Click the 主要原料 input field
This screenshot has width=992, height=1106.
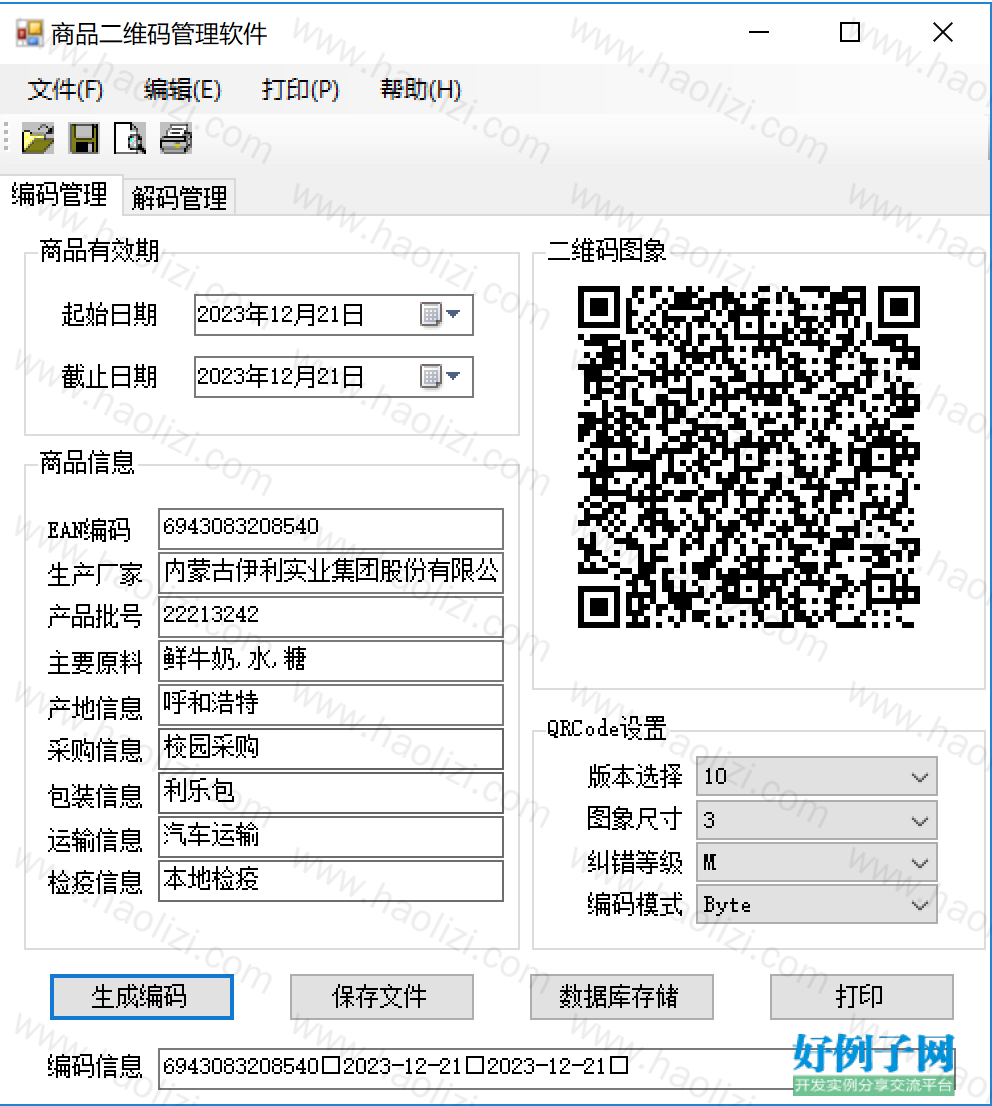tap(331, 661)
